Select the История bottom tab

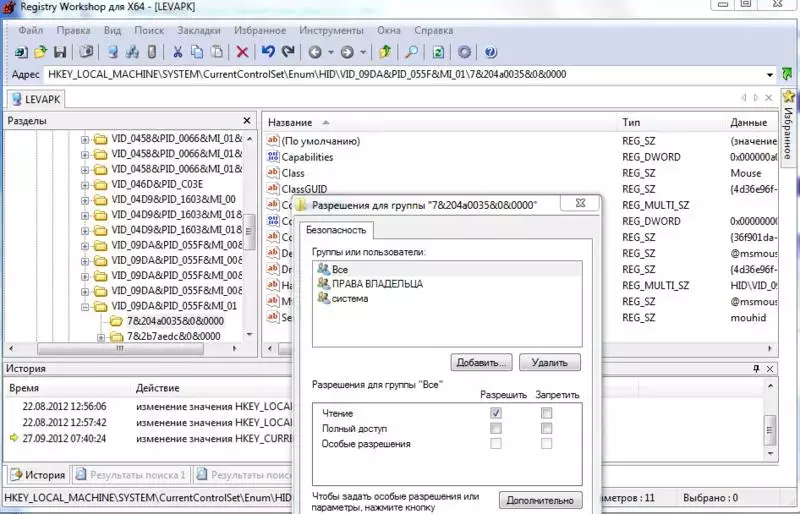[38, 475]
